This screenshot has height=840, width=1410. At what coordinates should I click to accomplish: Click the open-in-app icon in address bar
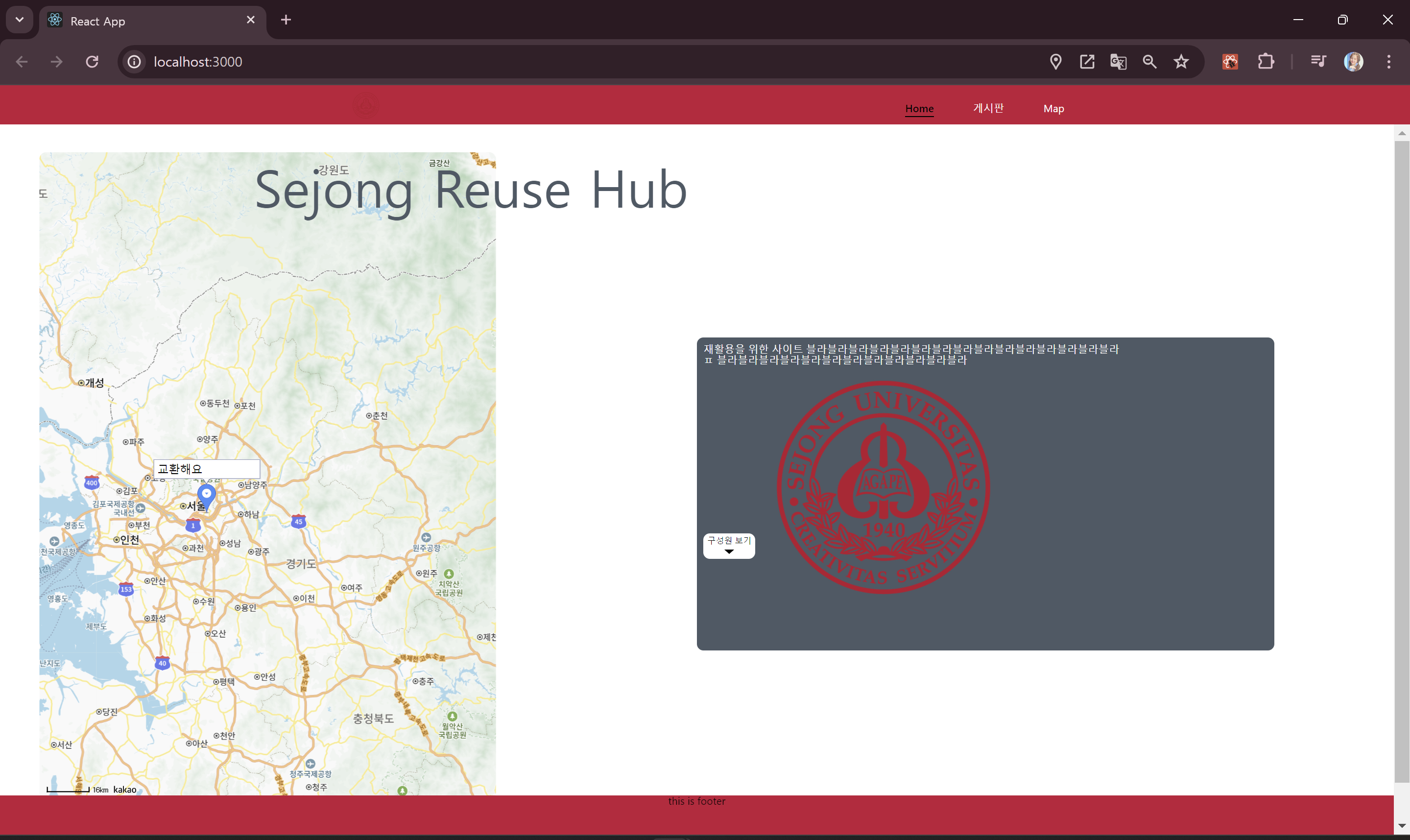click(1087, 62)
